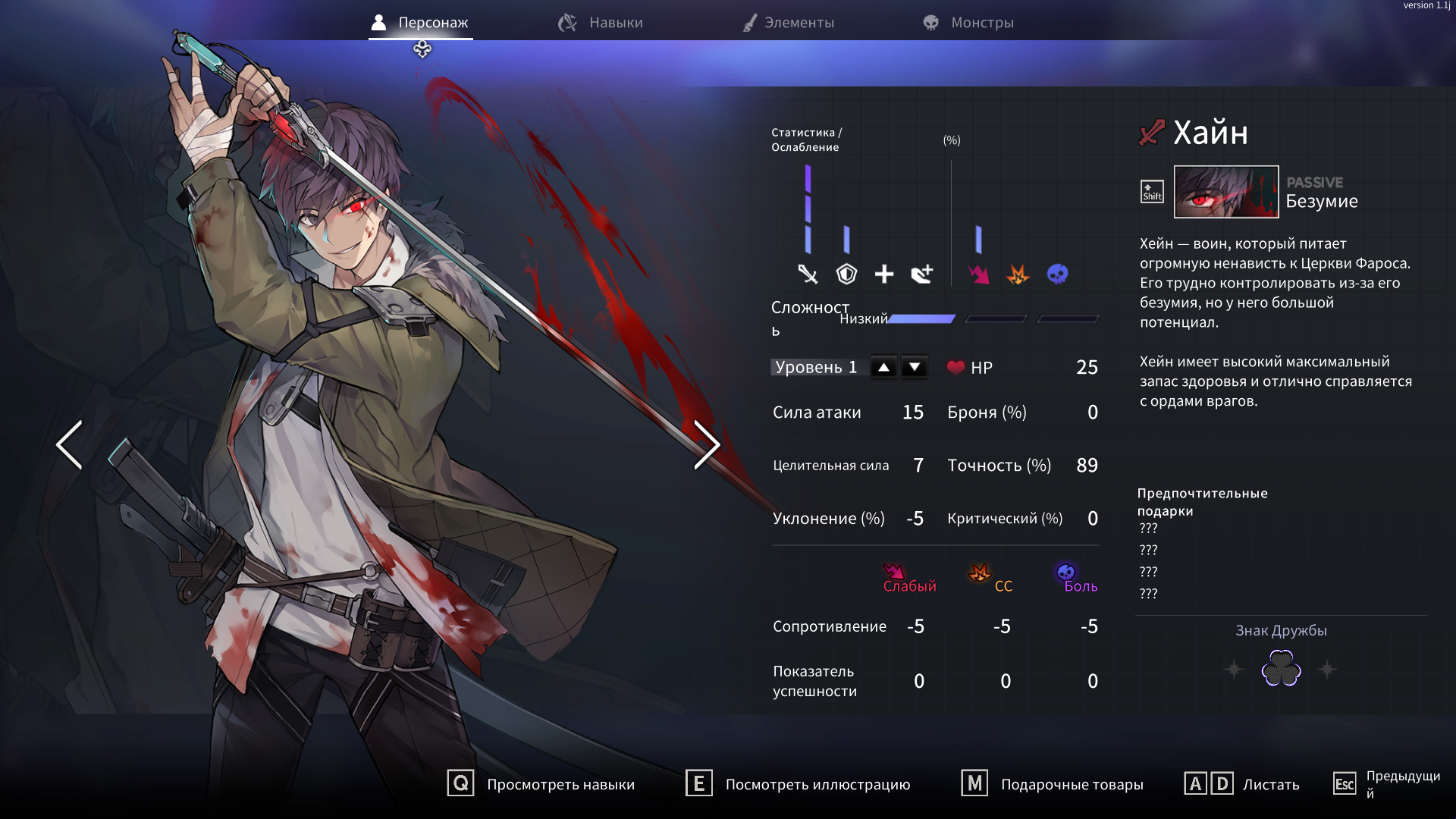
Task: Go to previous character with left arrow
Action: (69, 445)
